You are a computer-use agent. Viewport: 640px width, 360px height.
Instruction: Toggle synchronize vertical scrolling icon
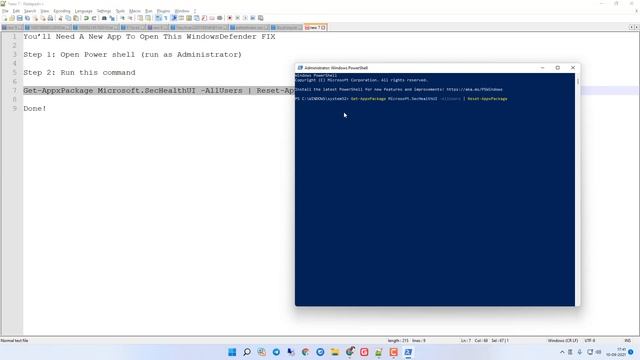[140, 18]
